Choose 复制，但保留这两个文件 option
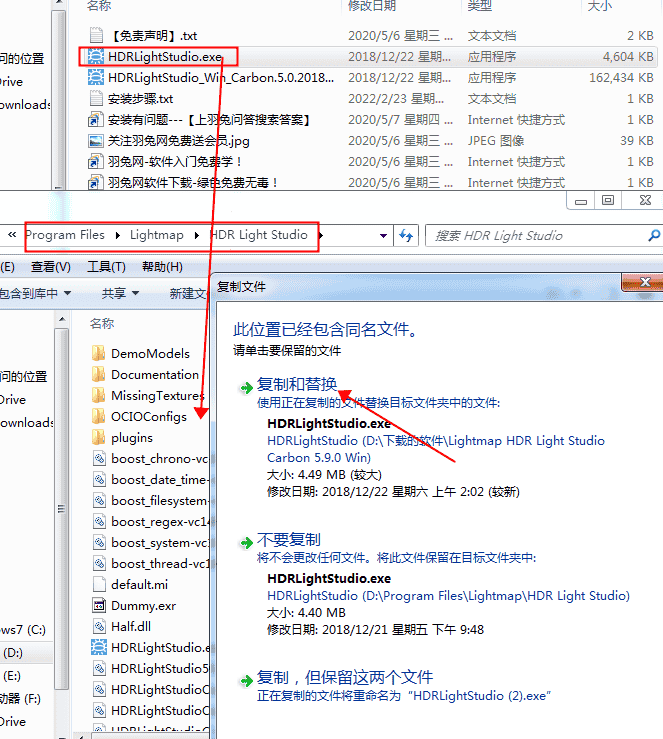 [345, 678]
